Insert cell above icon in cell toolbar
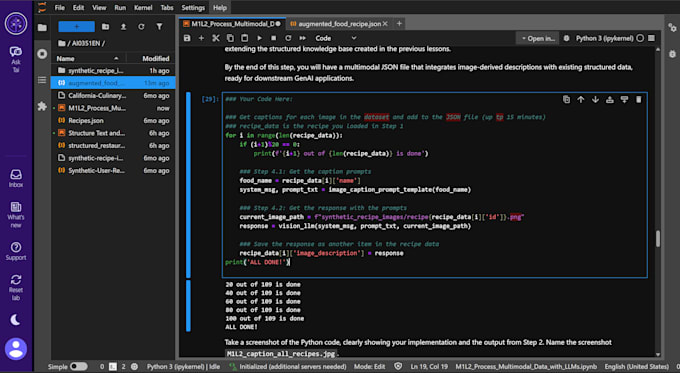The height and width of the screenshot is (373, 680). pos(610,100)
